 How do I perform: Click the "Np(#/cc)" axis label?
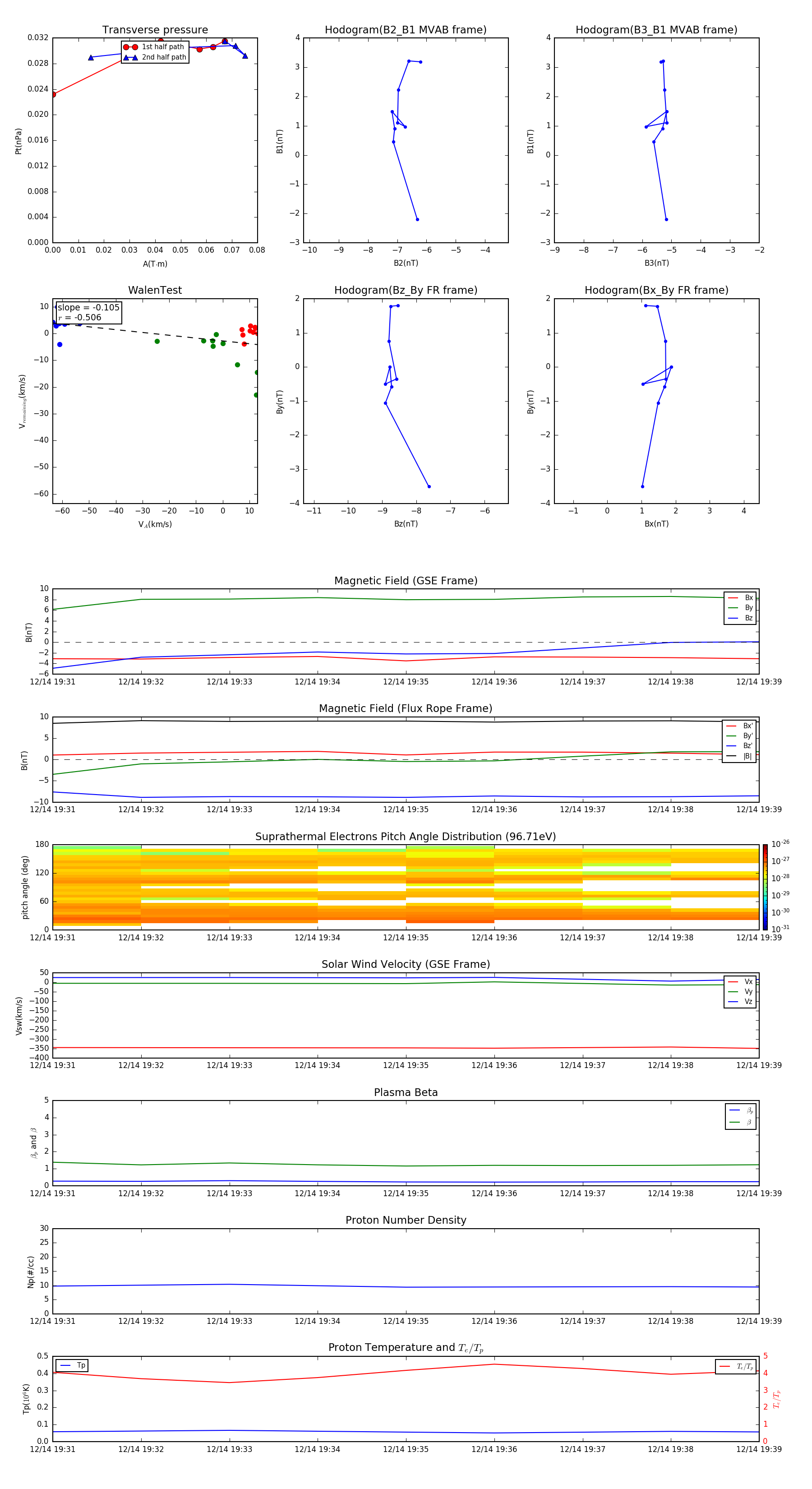point(31,1272)
